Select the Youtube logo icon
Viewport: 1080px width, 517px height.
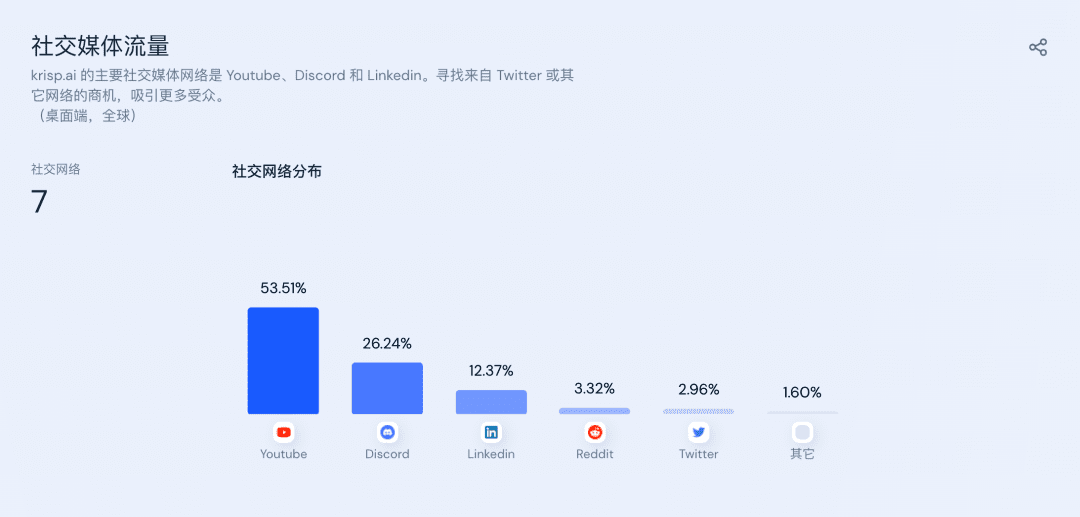click(x=283, y=432)
